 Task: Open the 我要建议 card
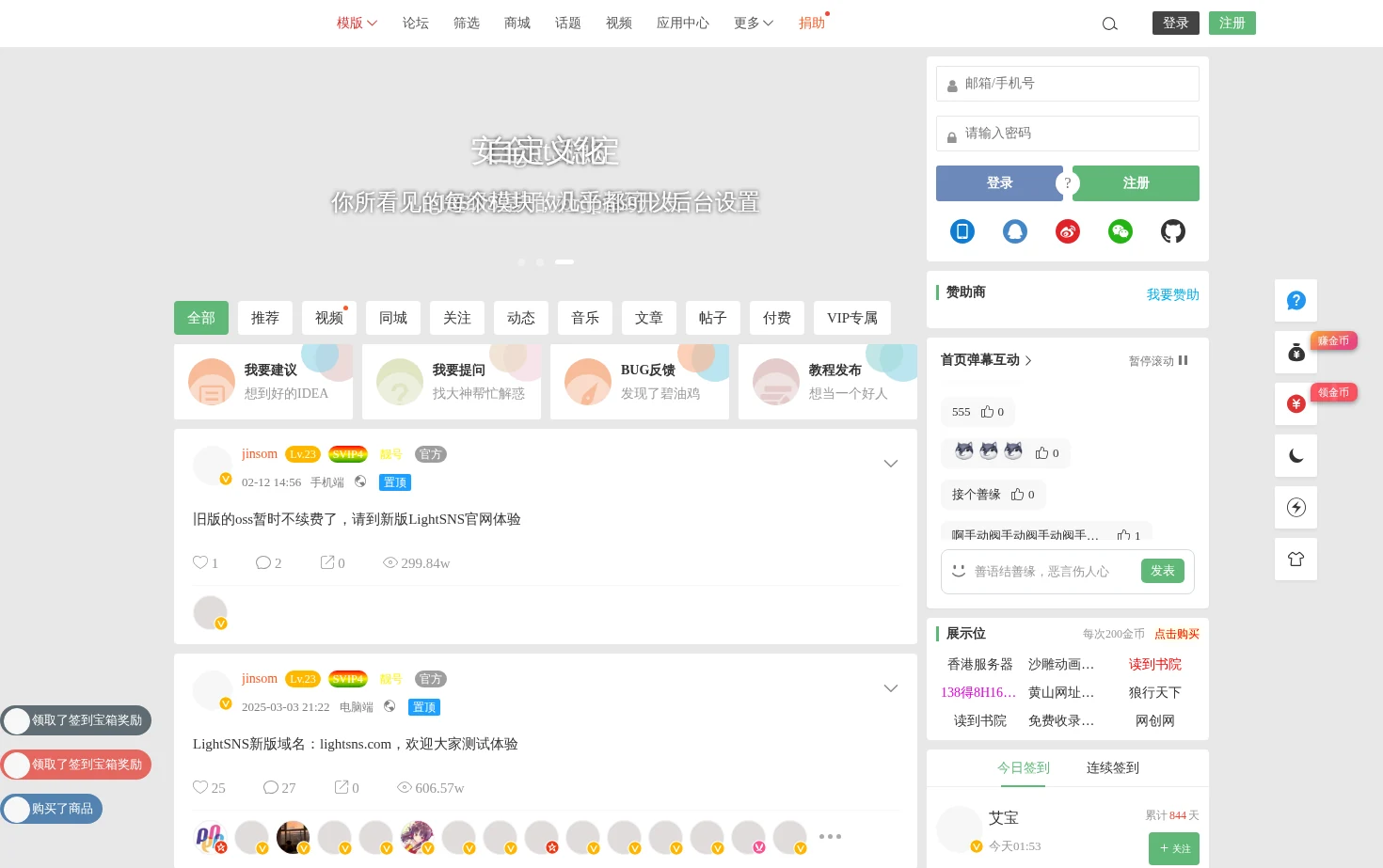click(263, 382)
